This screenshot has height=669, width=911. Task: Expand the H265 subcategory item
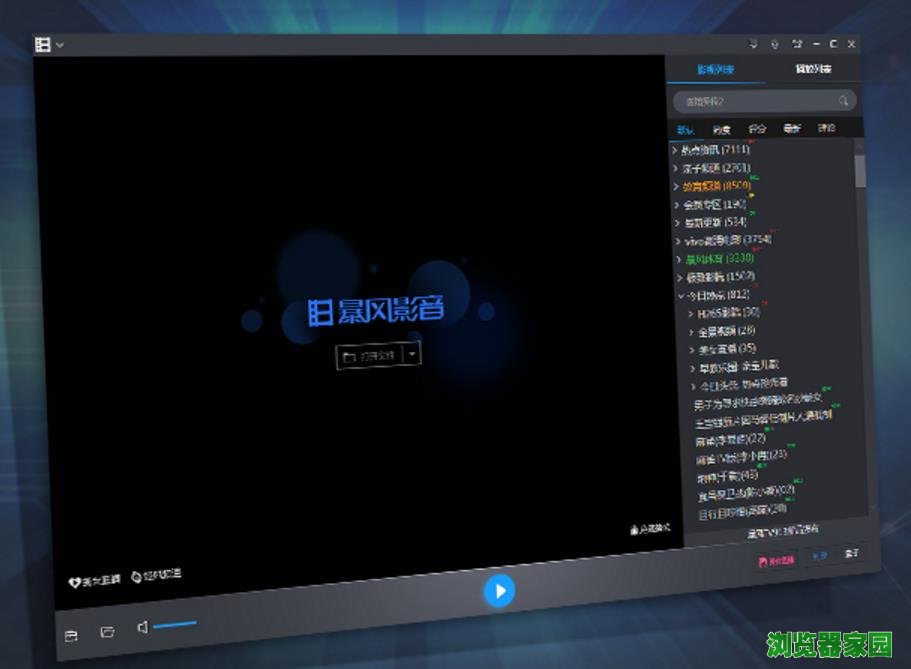click(x=691, y=313)
